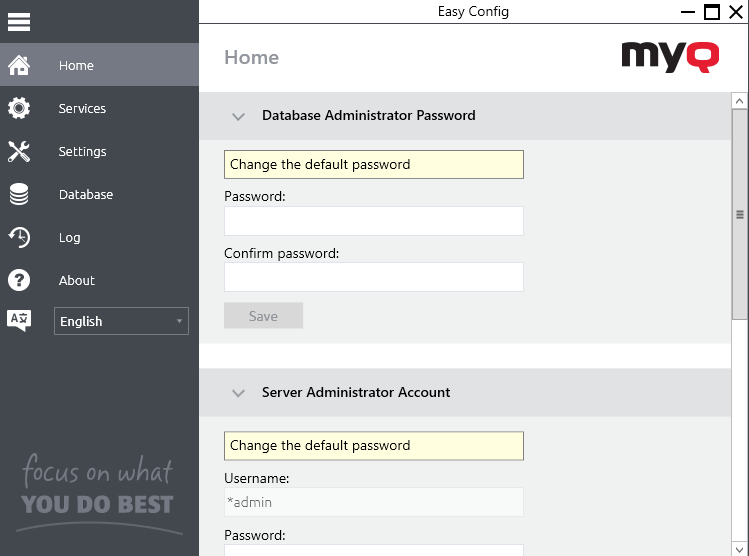Click the About question mark icon
Screen dimensions: 749x556
pos(19,281)
